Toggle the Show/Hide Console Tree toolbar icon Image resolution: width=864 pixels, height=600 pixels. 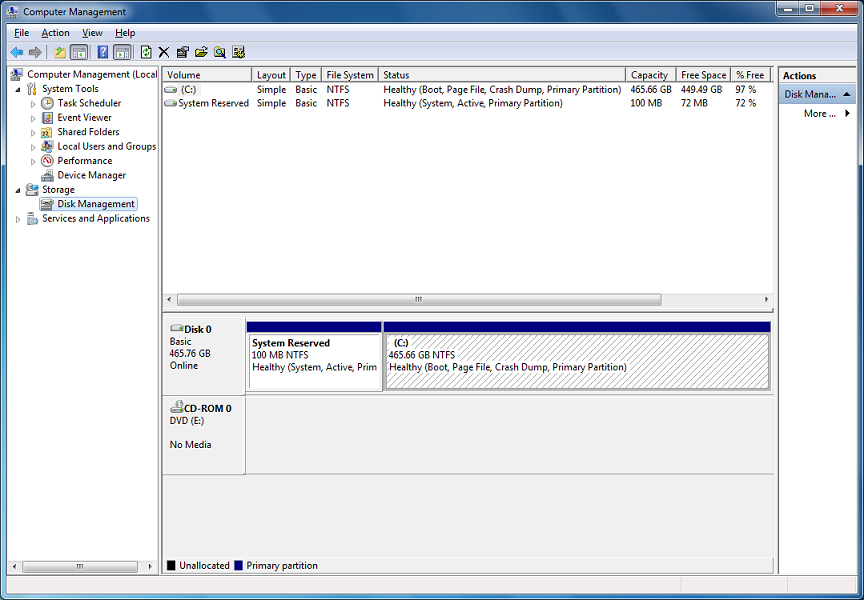pyautogui.click(x=77, y=51)
